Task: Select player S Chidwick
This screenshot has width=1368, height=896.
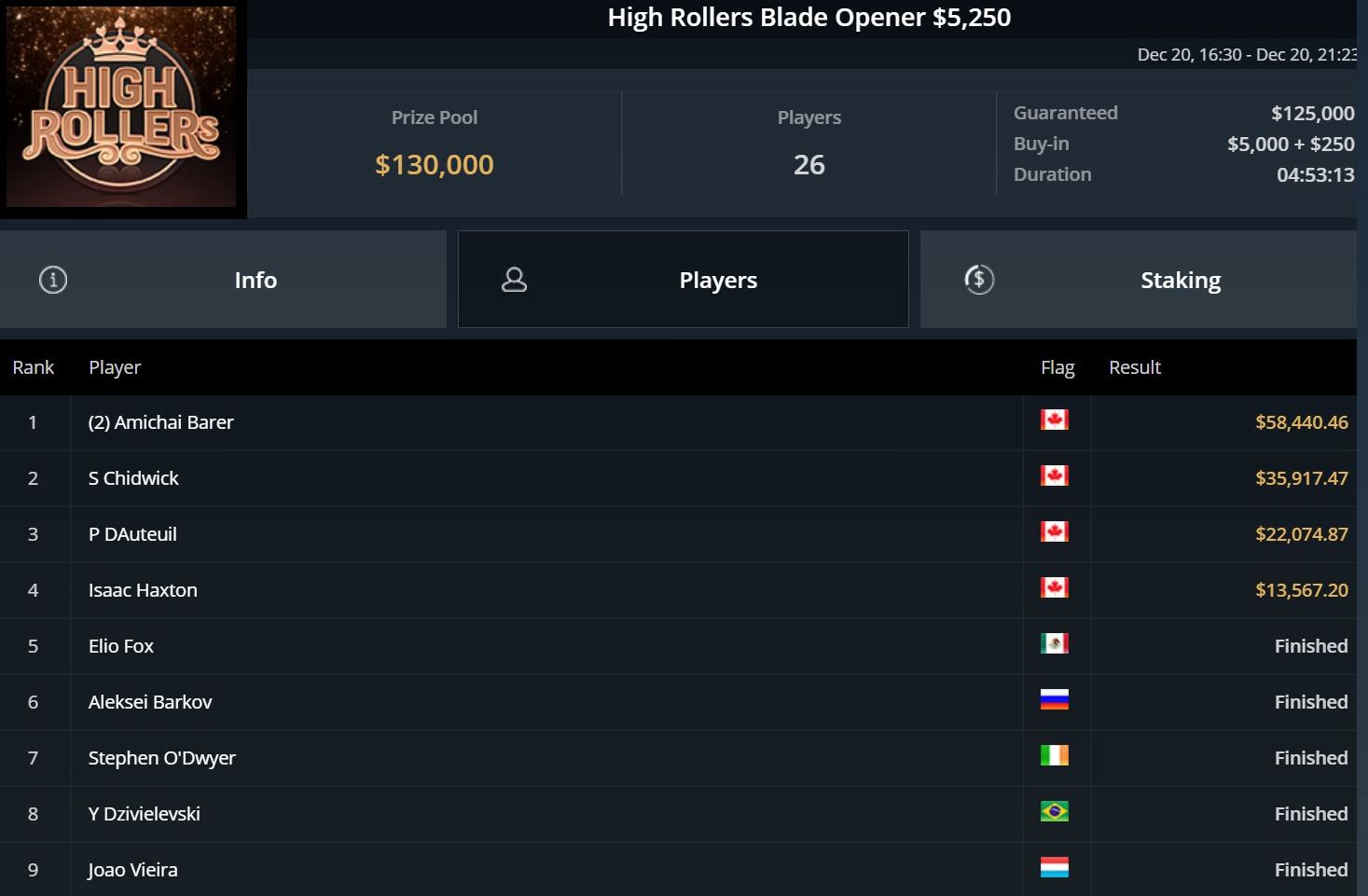Action: coord(133,478)
